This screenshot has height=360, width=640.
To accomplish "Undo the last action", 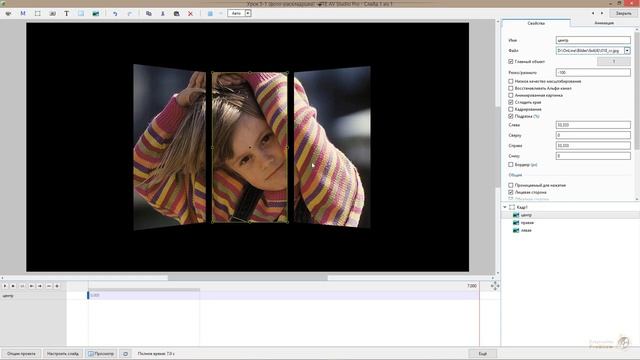I will pos(115,13).
